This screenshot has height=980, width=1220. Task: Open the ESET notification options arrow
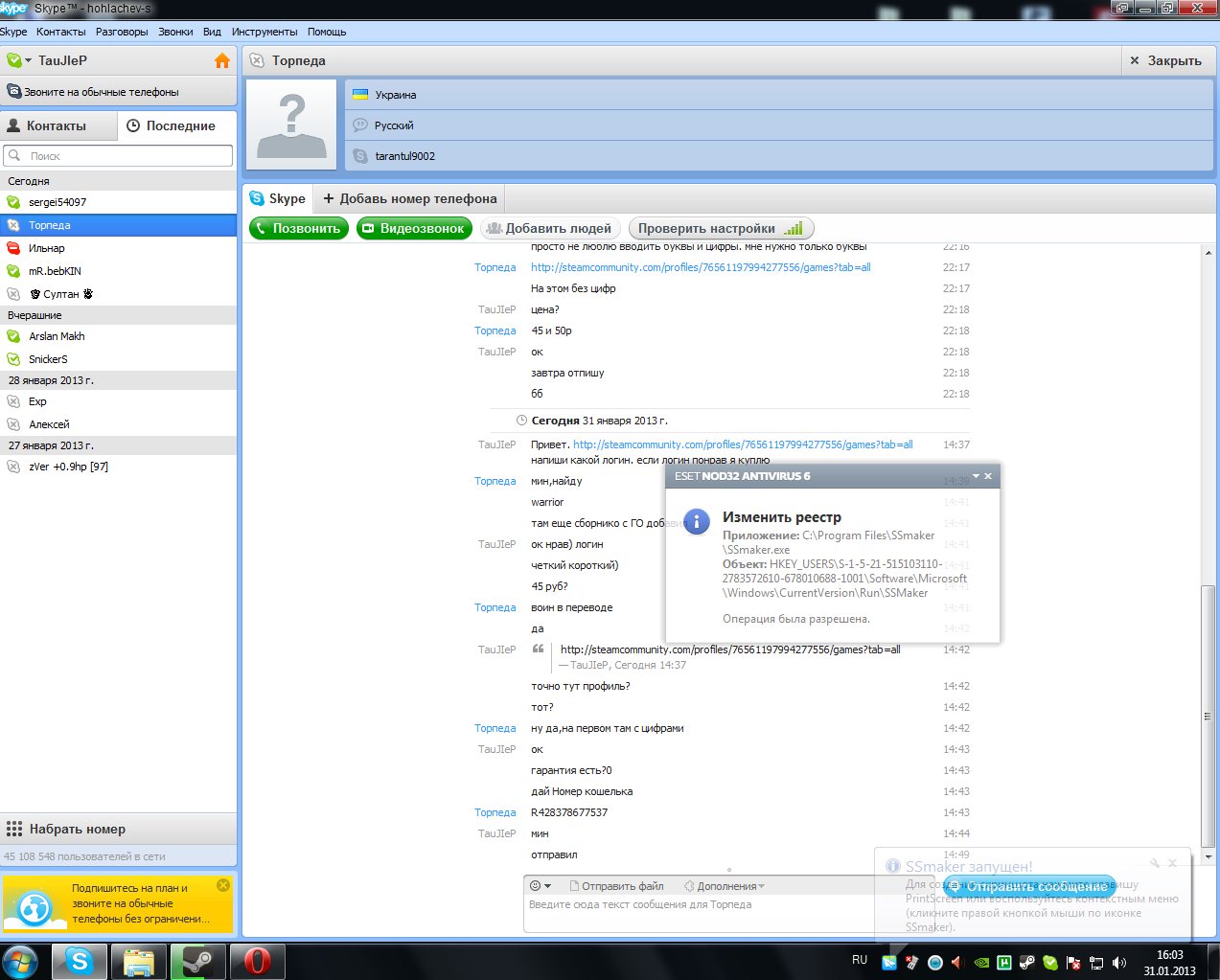[976, 476]
